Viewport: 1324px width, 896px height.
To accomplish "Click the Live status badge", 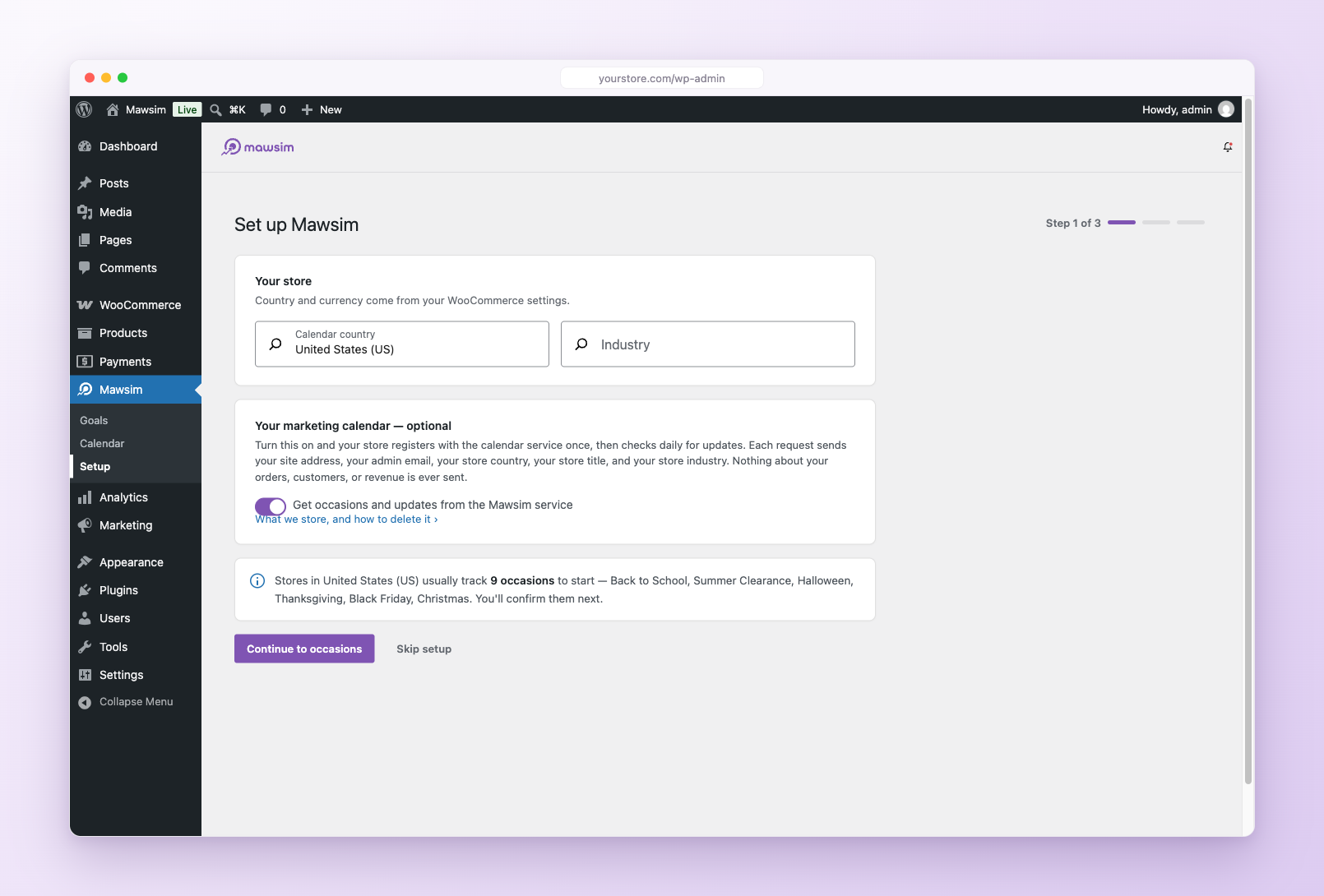I will [187, 109].
